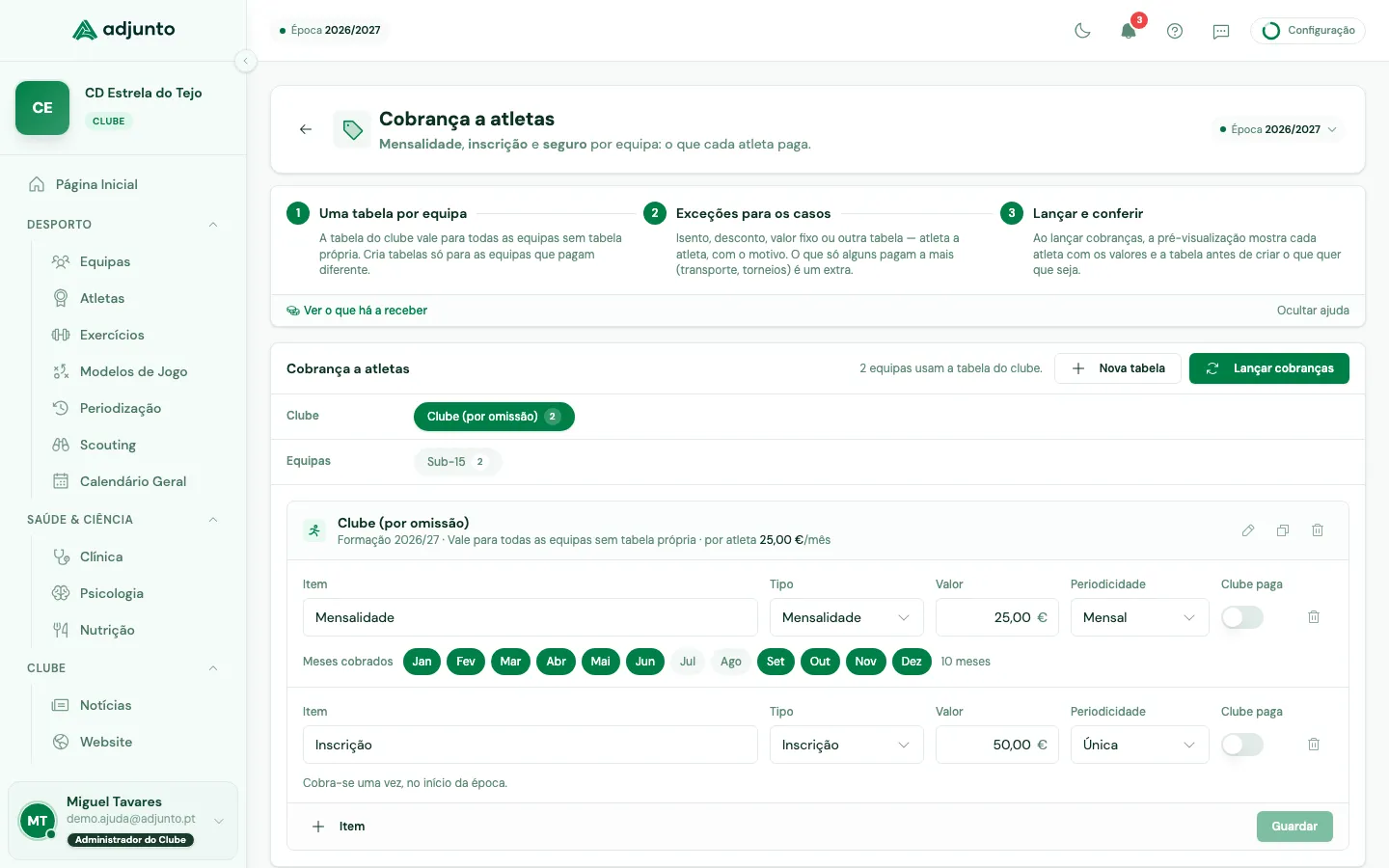1389x868 pixels.
Task: Click the 50,00 € valor field
Action: point(997,745)
